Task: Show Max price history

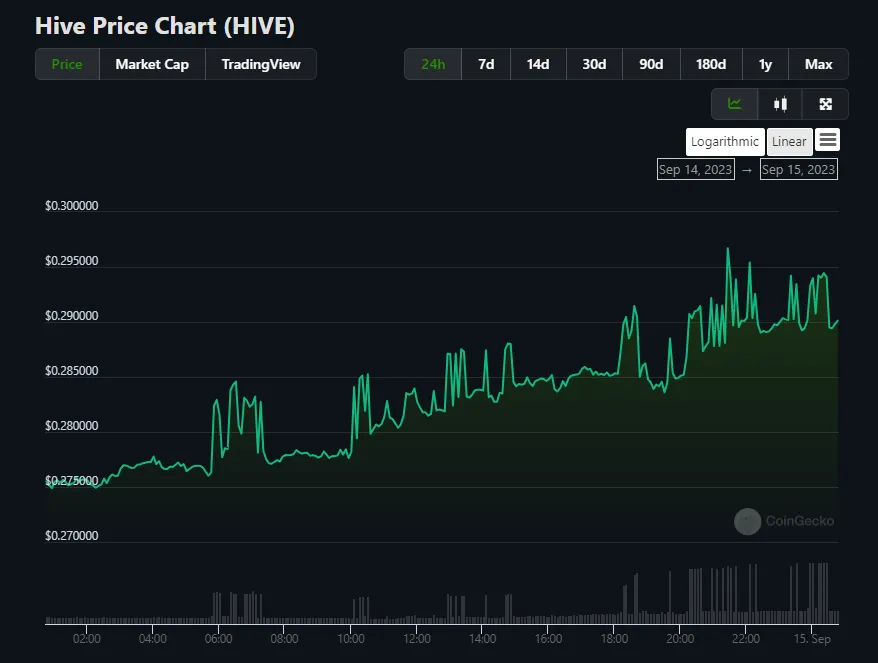Action: coord(819,64)
